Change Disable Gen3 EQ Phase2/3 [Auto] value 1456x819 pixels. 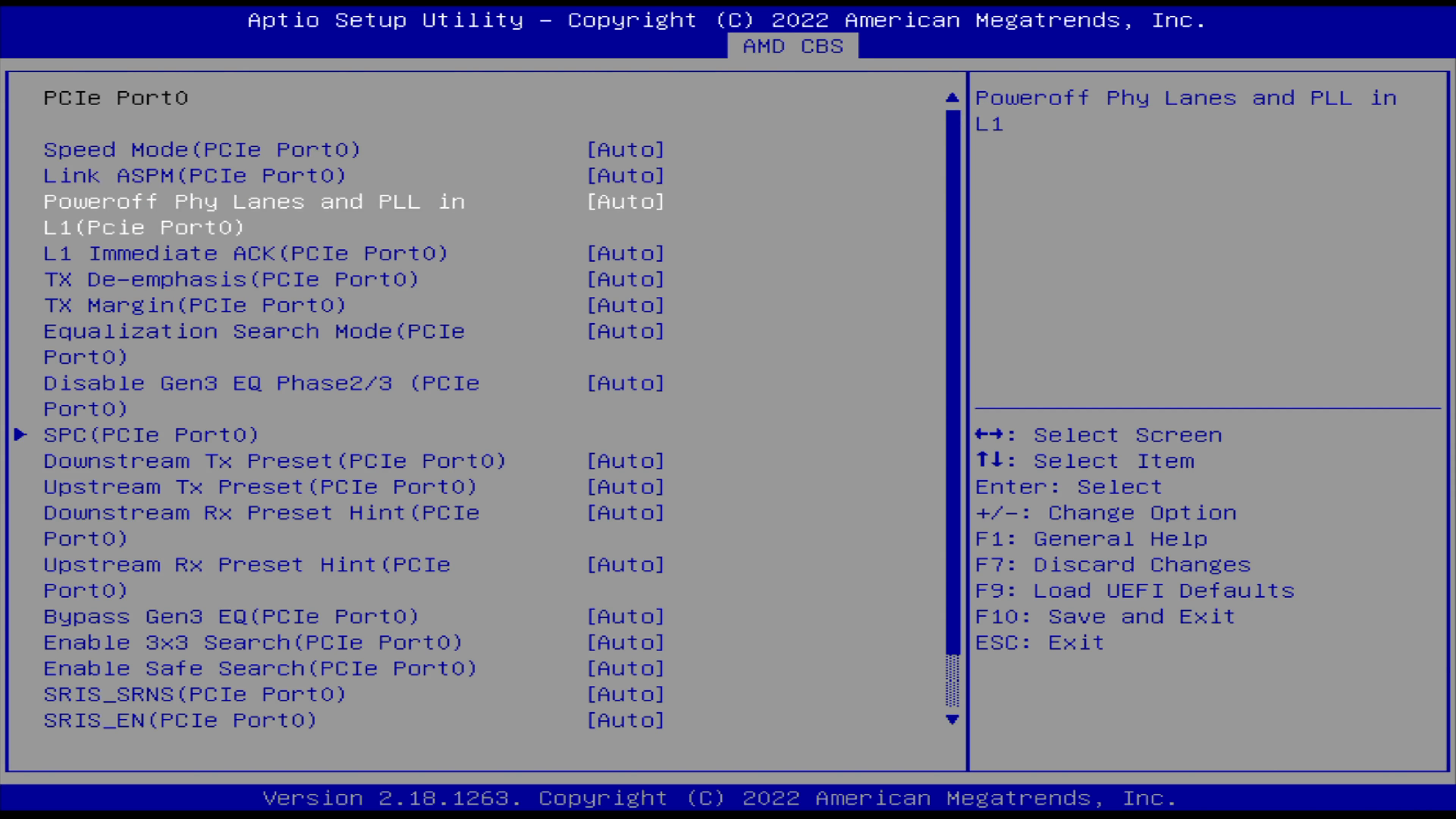[625, 383]
